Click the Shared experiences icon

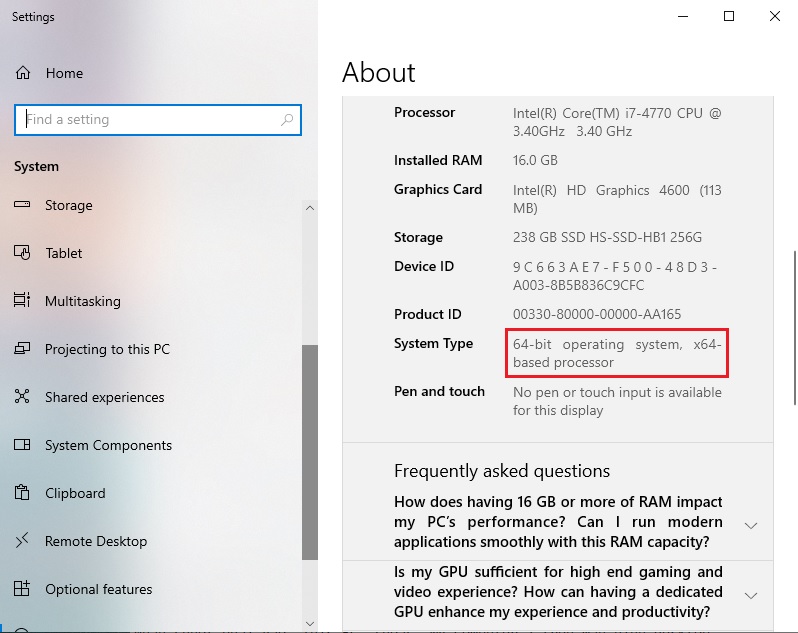pos(22,396)
